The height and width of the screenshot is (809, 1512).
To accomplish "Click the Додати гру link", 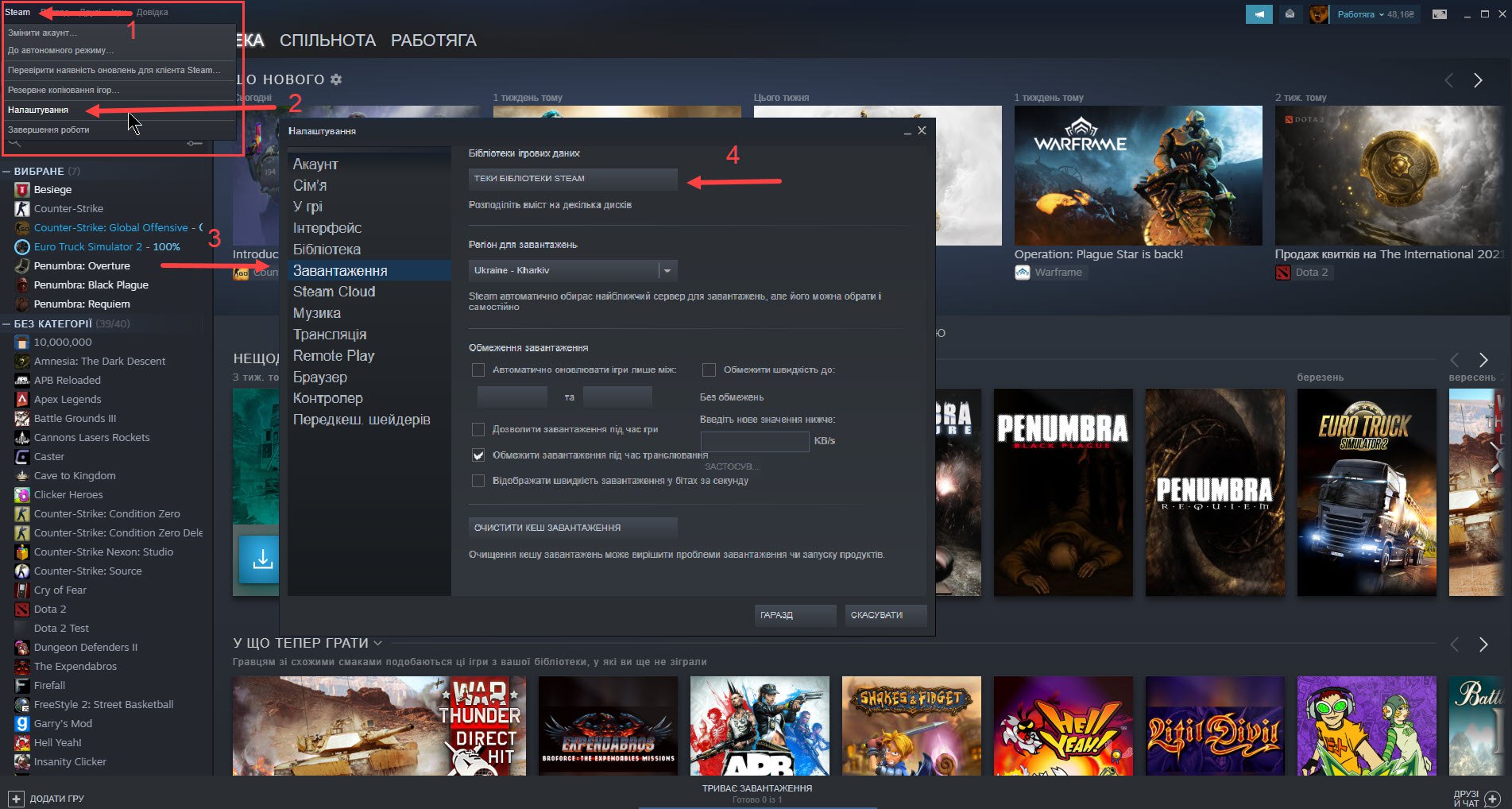I will 56,799.
